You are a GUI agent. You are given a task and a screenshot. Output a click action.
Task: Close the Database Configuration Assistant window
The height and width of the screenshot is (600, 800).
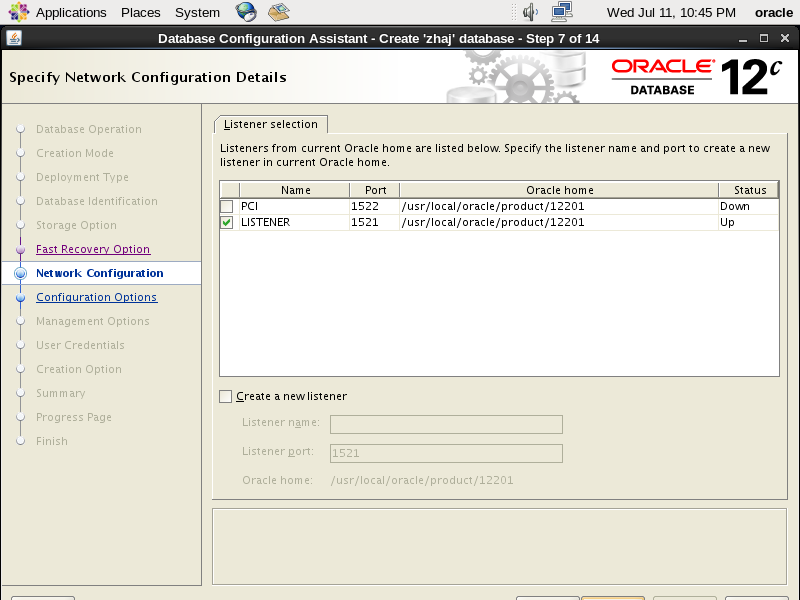785,38
